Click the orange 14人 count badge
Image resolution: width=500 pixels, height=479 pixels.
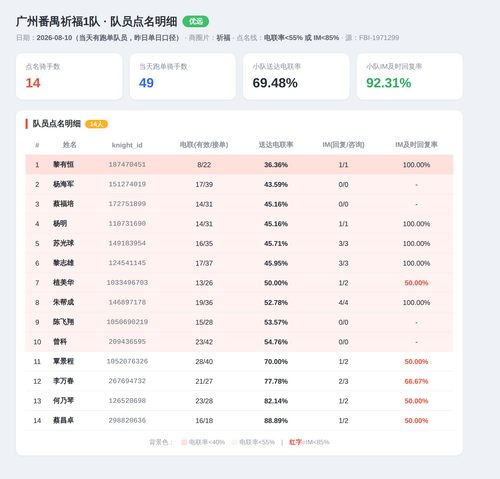point(96,124)
